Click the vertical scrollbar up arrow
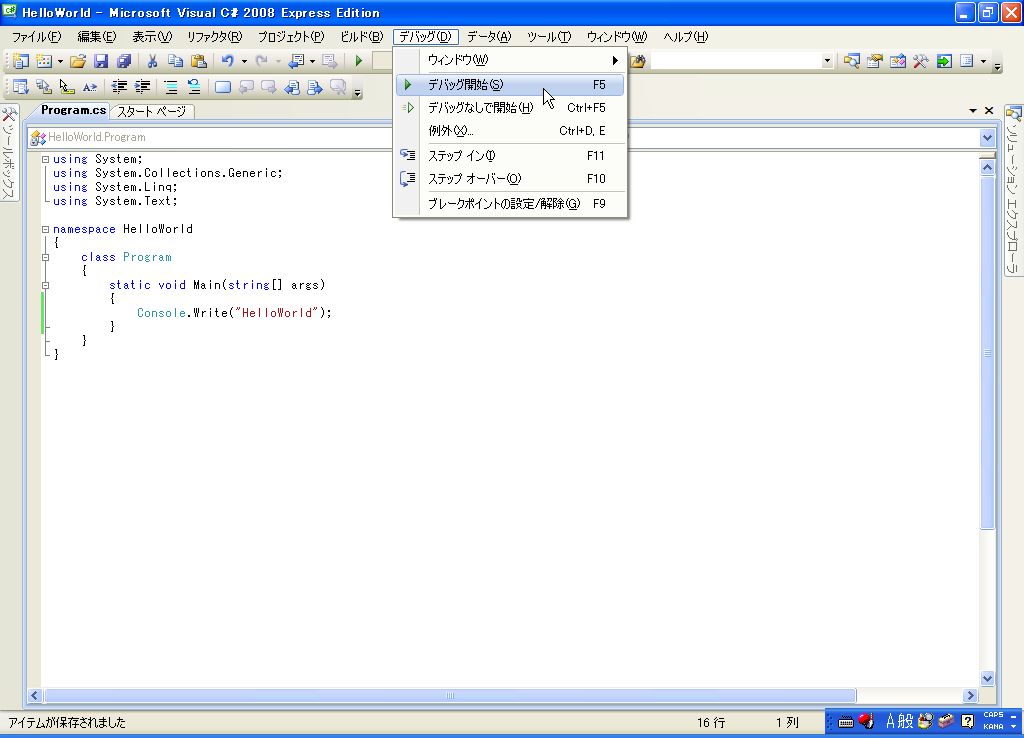Image resolution: width=1024 pixels, height=738 pixels. [x=987, y=167]
